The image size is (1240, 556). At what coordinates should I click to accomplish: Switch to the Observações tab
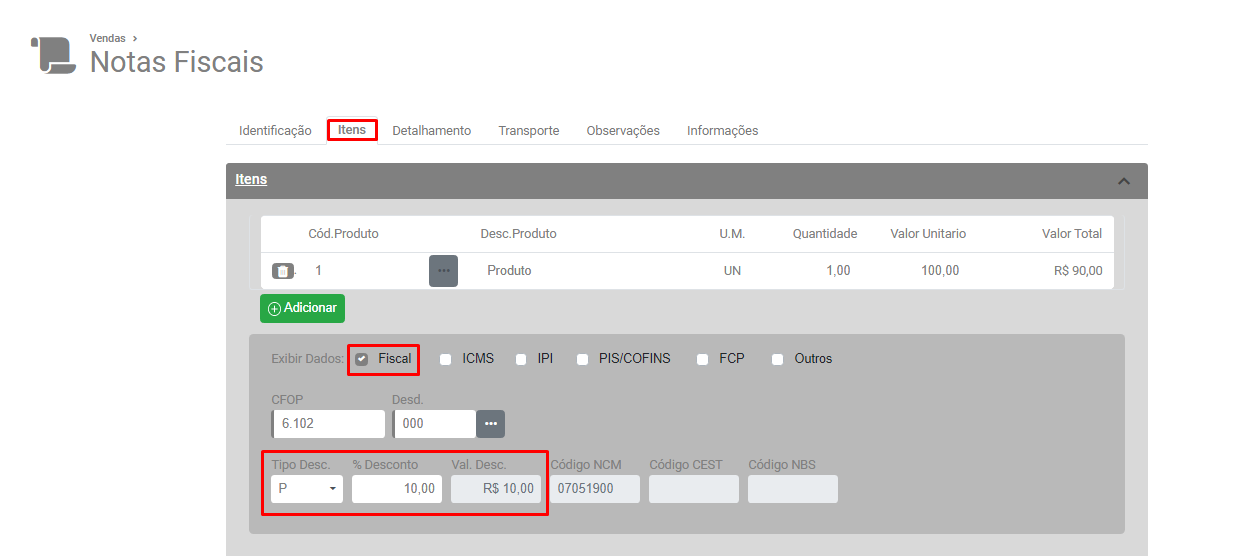pyautogui.click(x=623, y=131)
